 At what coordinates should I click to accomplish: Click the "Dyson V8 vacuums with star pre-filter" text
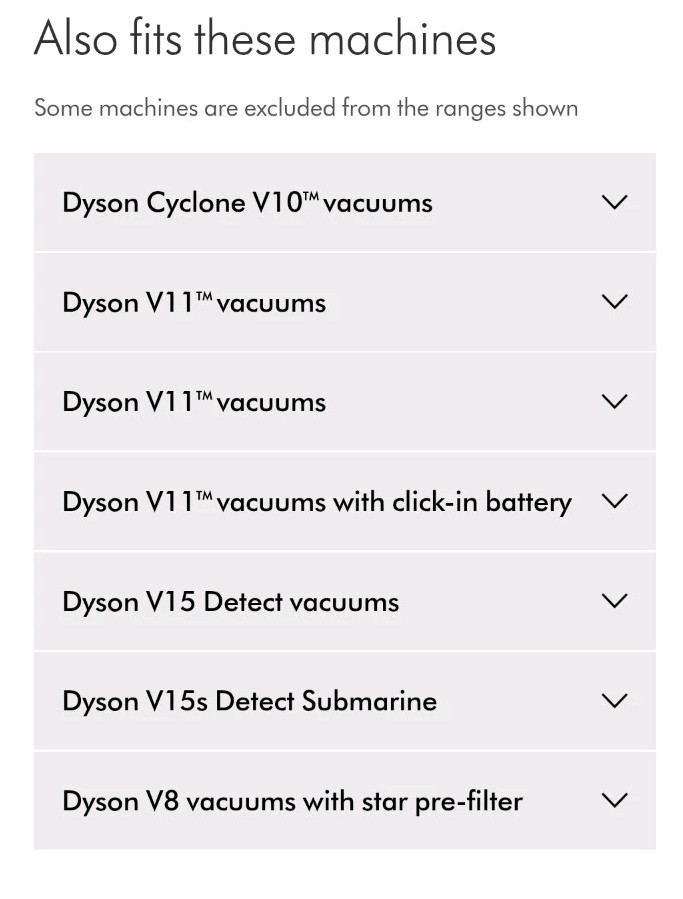tap(292, 801)
